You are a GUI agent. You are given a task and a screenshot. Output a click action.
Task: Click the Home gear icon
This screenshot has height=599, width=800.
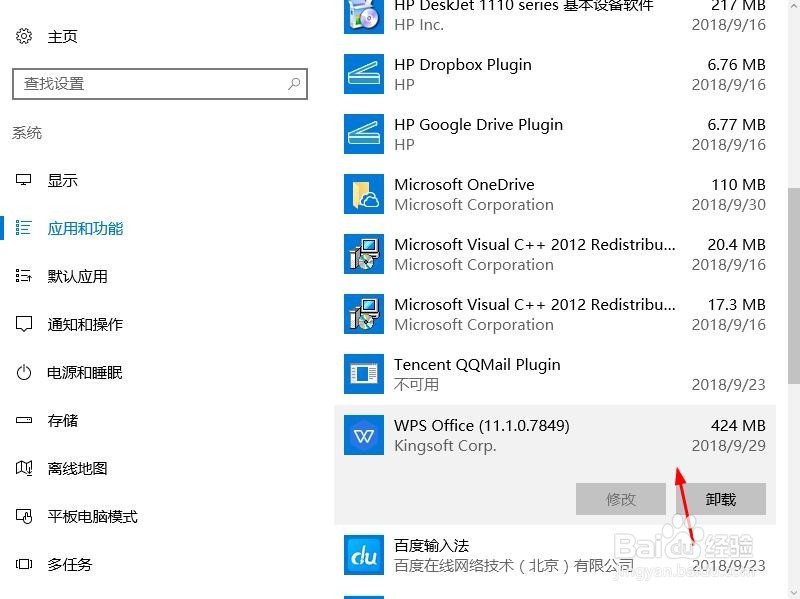click(23, 36)
